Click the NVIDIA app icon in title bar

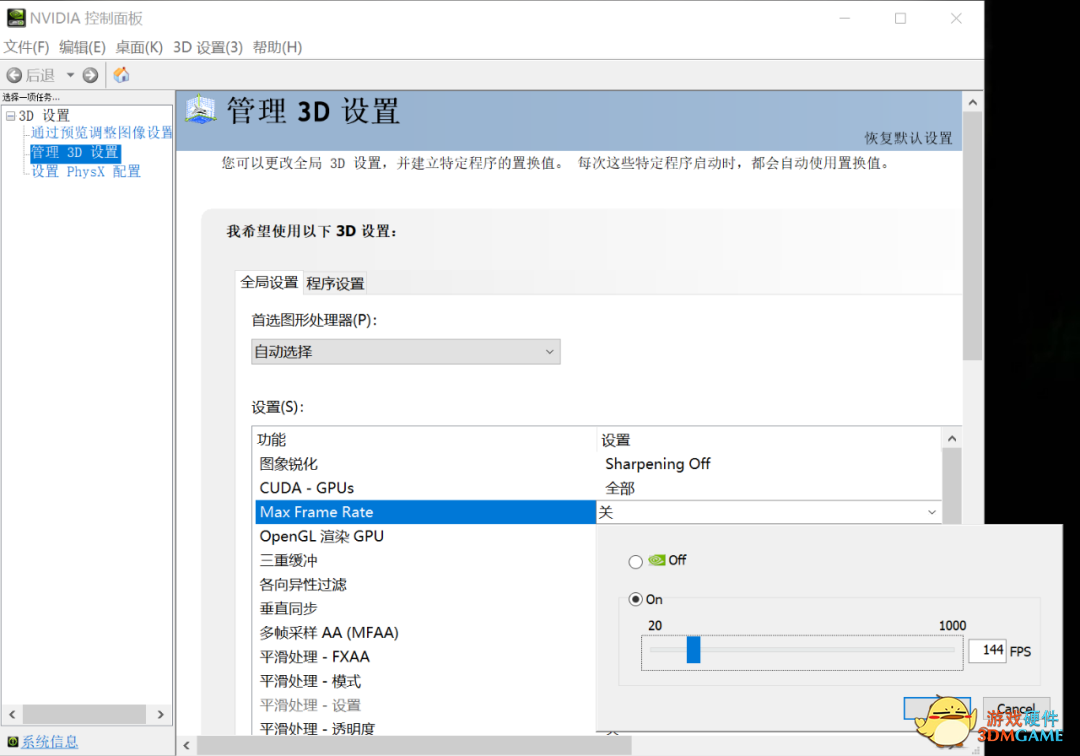point(16,18)
